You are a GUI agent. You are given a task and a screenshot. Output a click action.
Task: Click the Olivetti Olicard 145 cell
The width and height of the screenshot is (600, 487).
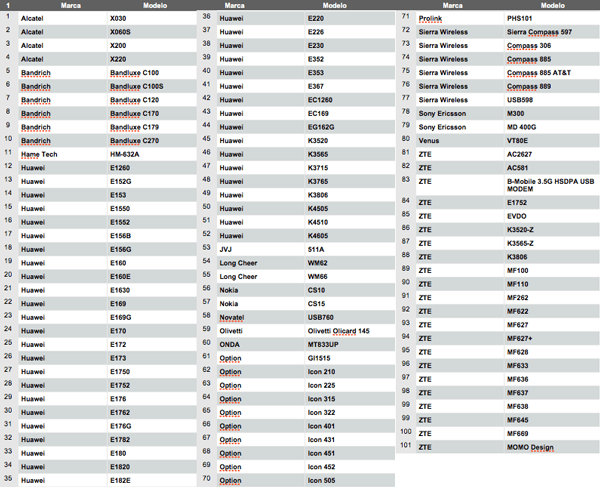350,331
